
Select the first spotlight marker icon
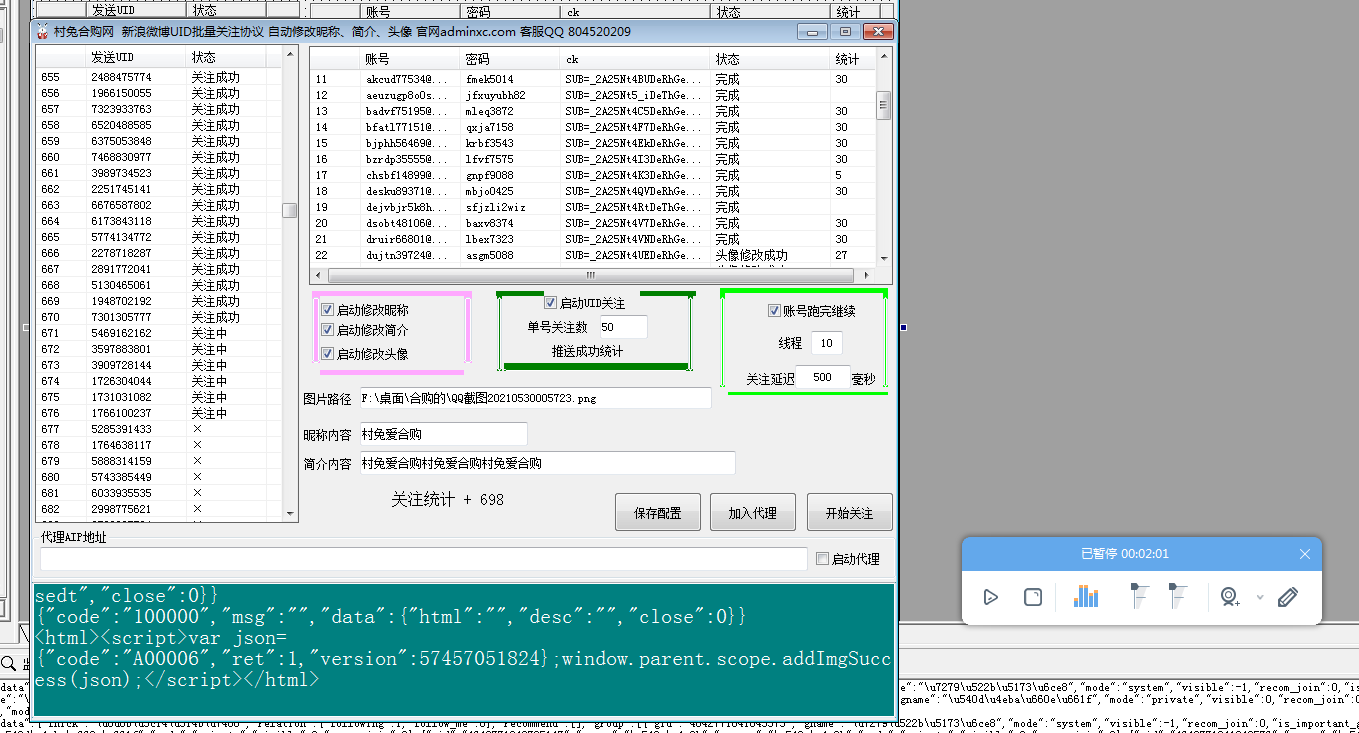coord(1140,596)
